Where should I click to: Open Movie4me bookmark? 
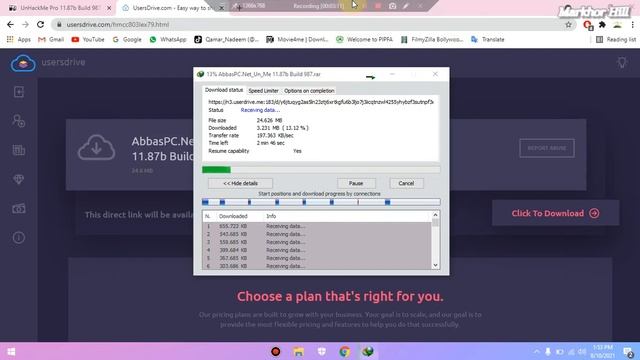pos(298,40)
